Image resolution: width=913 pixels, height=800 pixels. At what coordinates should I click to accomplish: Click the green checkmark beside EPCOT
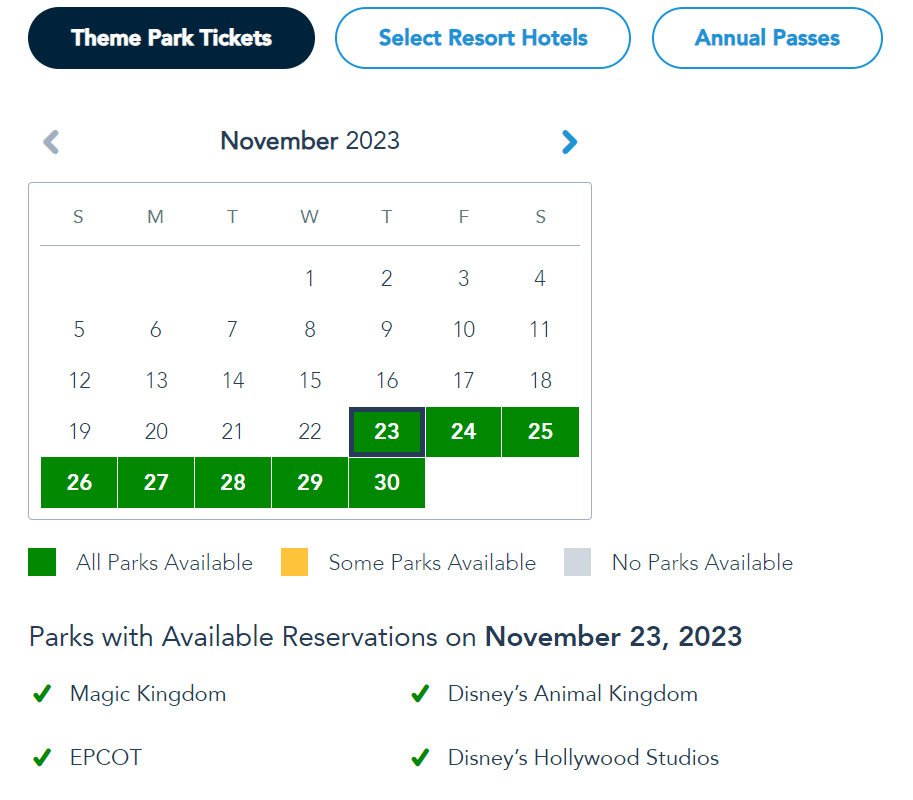[x=42, y=758]
